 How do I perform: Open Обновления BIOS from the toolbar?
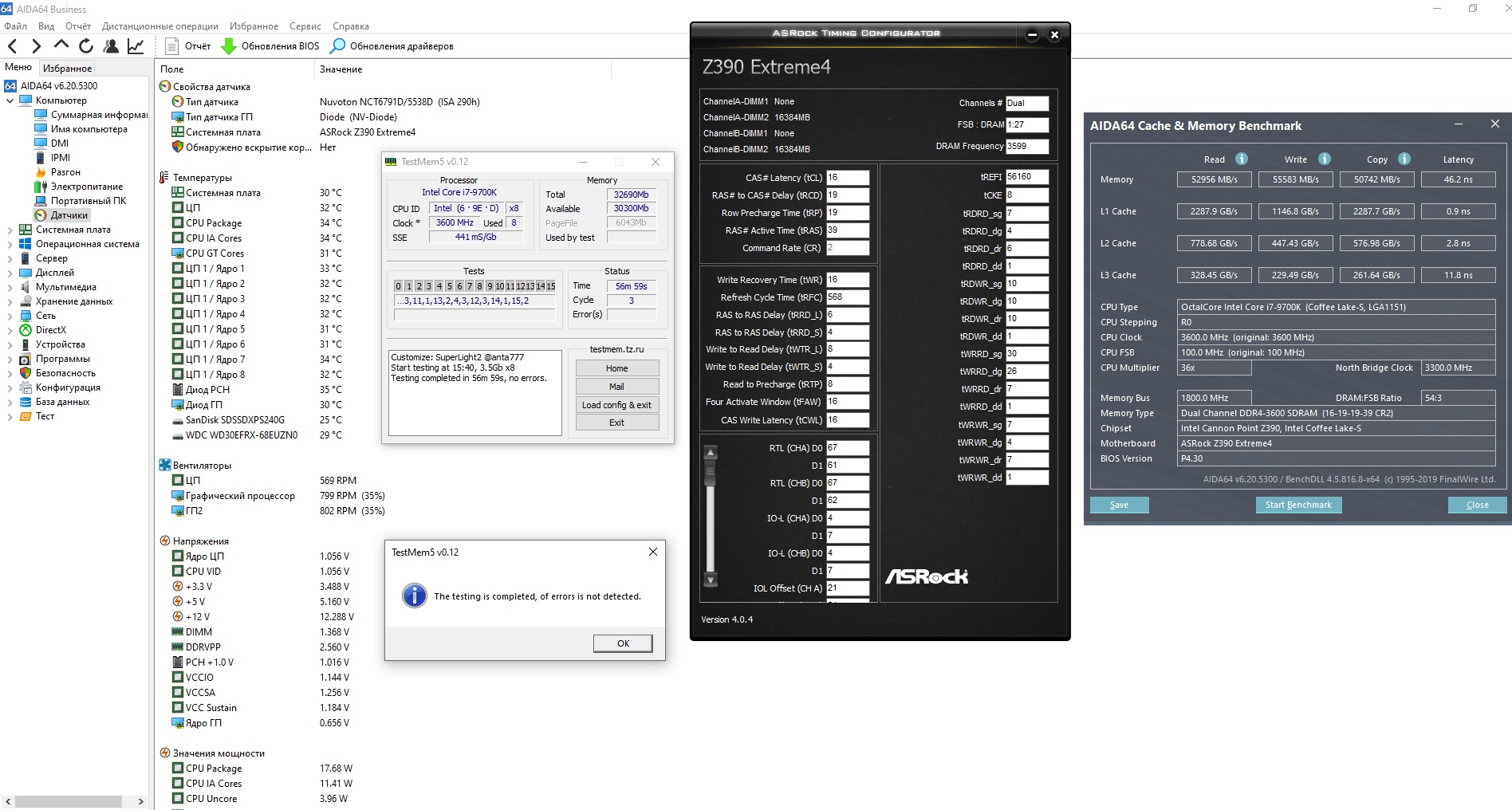click(270, 46)
